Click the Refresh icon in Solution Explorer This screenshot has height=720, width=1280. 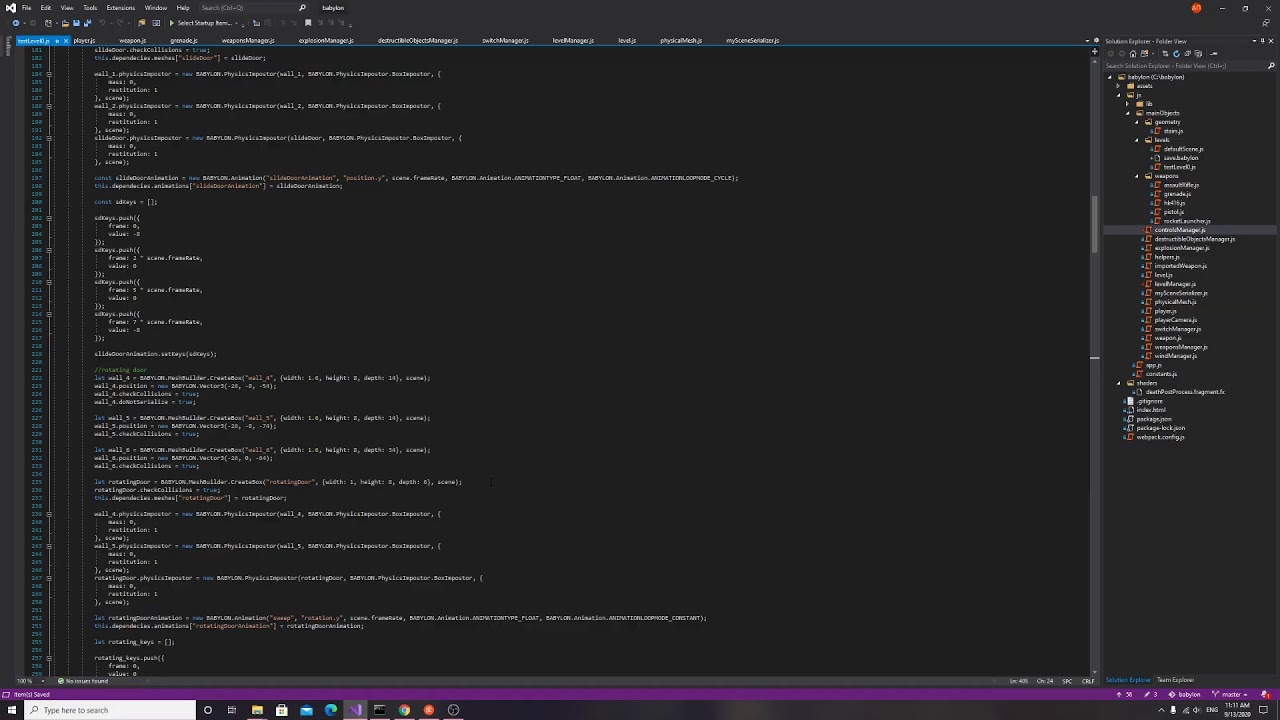coord(1176,54)
